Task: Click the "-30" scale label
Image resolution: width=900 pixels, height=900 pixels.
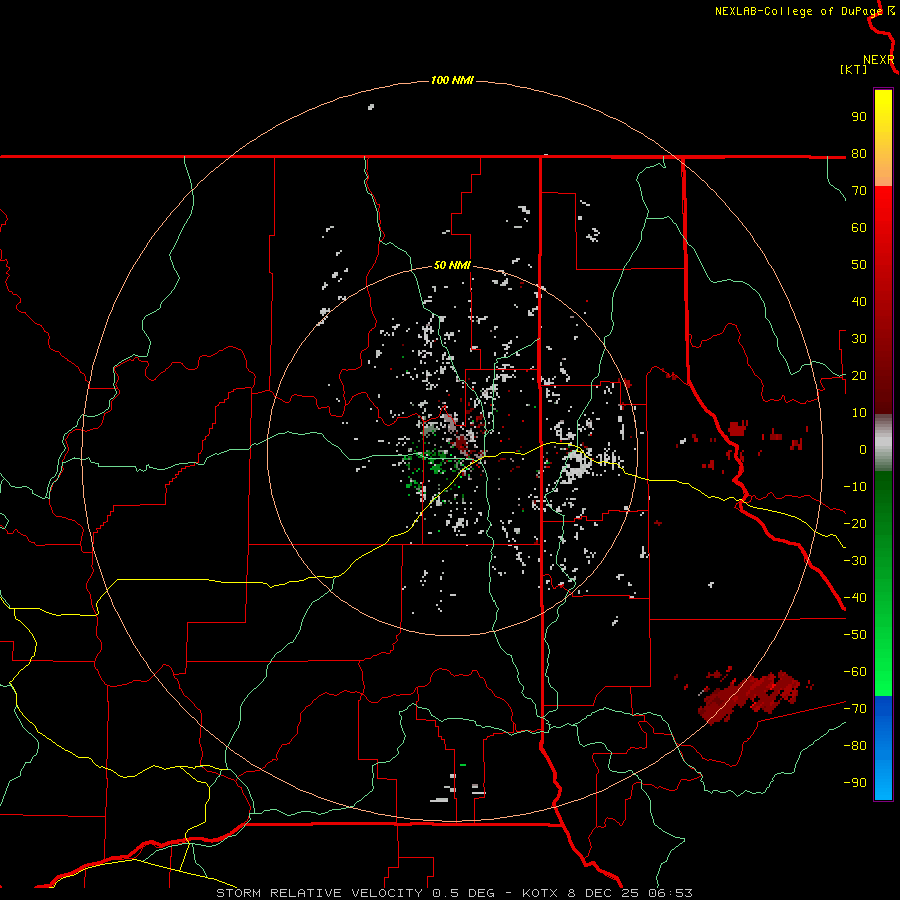Action: click(x=855, y=561)
